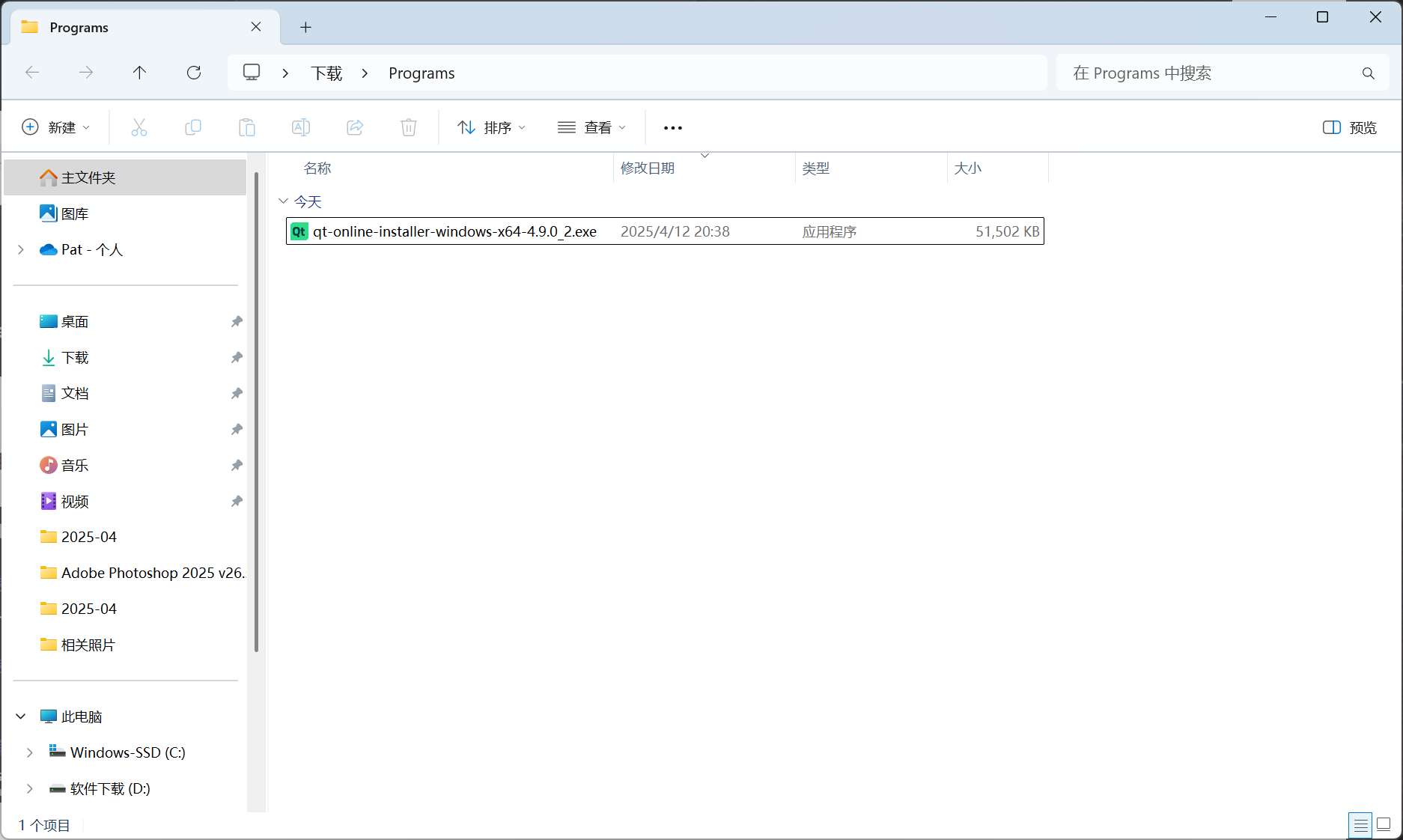Open 主文件夹 in the sidebar

[125, 177]
